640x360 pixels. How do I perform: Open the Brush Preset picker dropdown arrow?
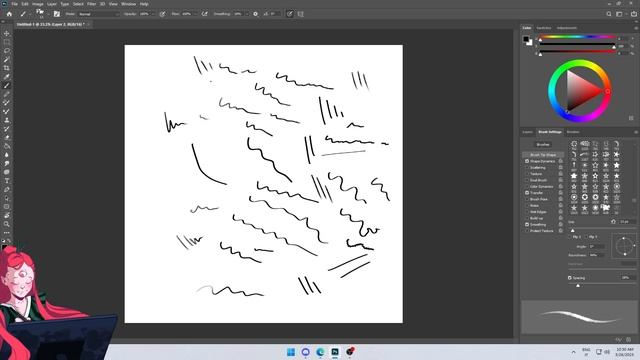[48, 14]
